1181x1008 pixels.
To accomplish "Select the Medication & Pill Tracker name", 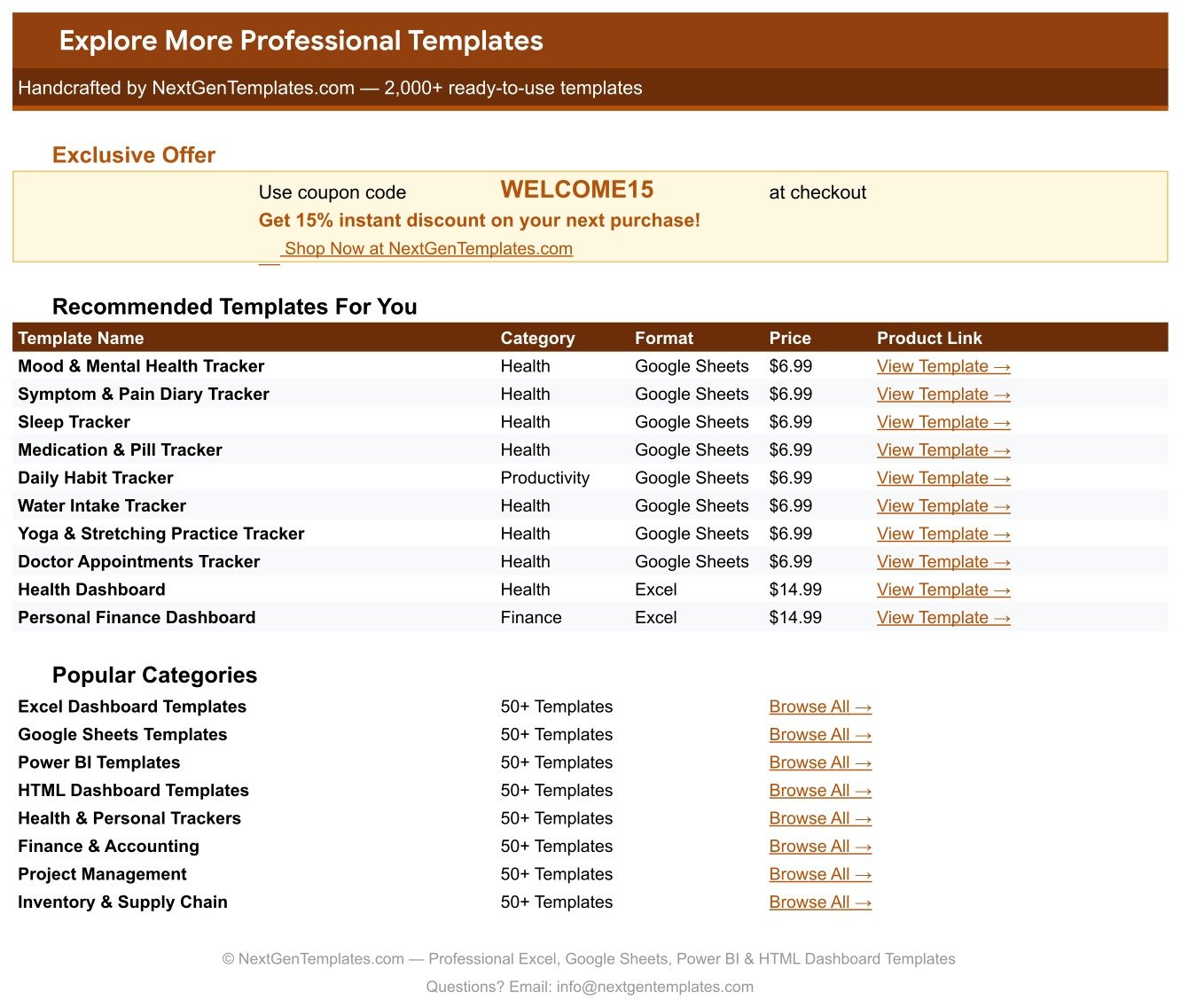I will pyautogui.click(x=120, y=450).
